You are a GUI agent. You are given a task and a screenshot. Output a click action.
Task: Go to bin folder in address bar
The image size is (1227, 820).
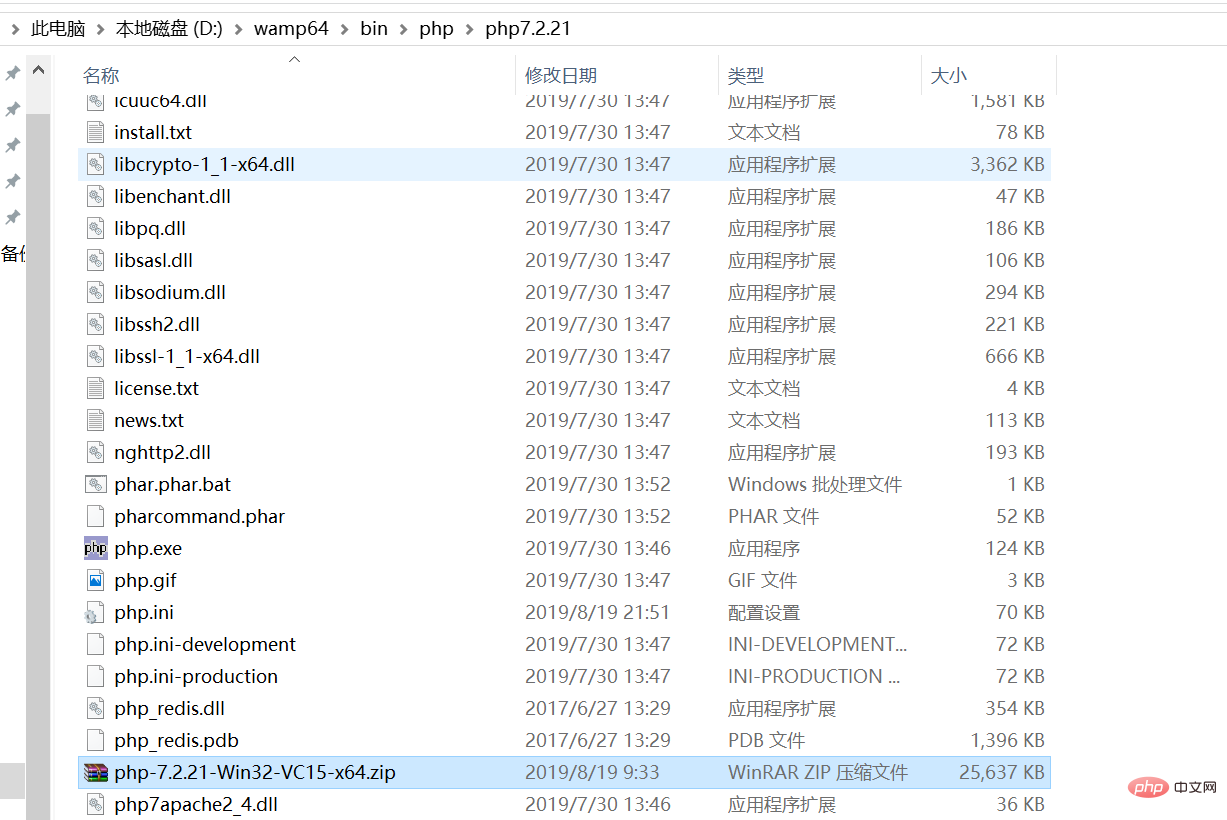pos(374,29)
